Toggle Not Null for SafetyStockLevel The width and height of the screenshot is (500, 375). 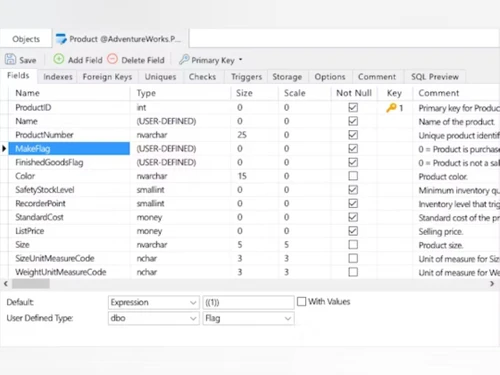click(x=353, y=190)
